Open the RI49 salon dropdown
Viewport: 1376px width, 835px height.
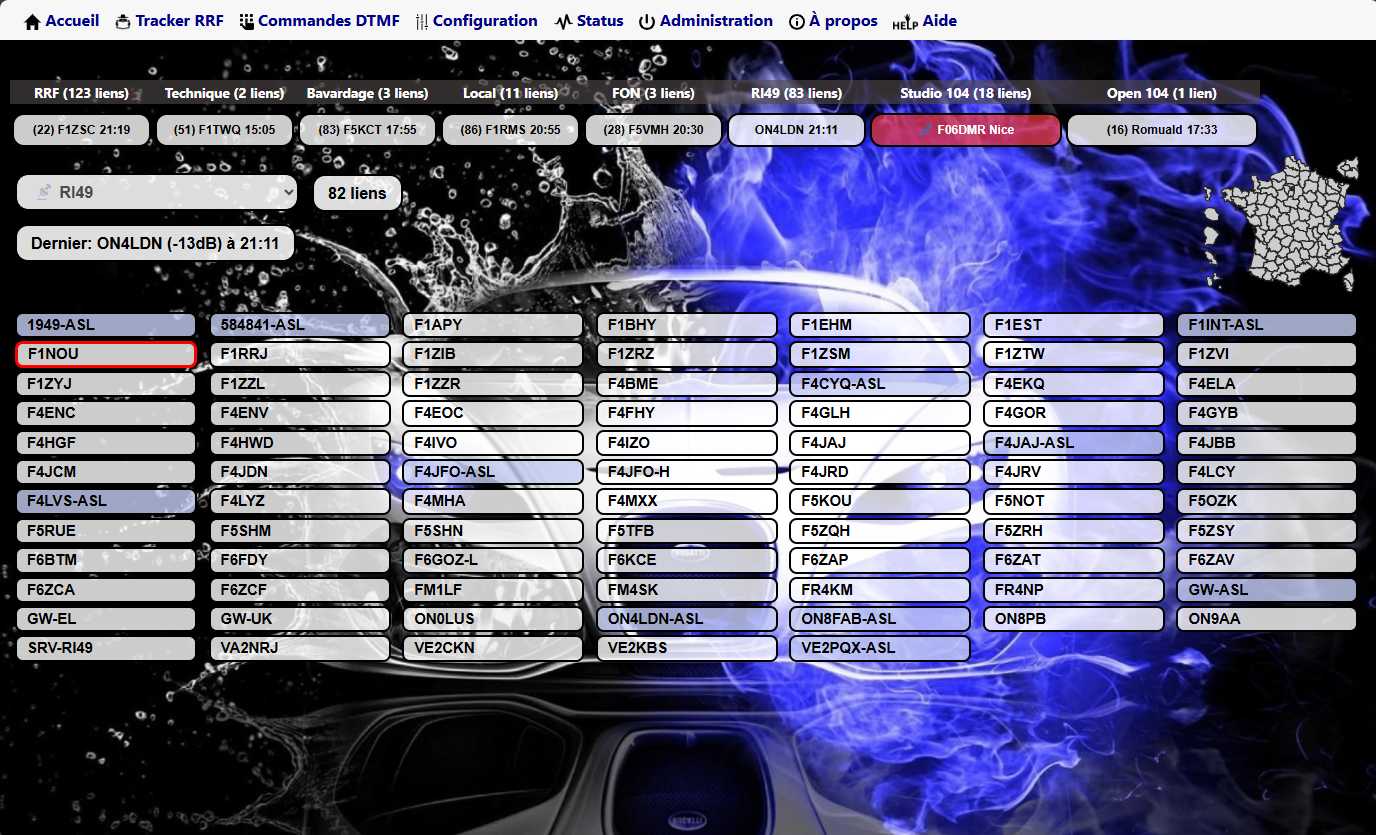coord(157,192)
